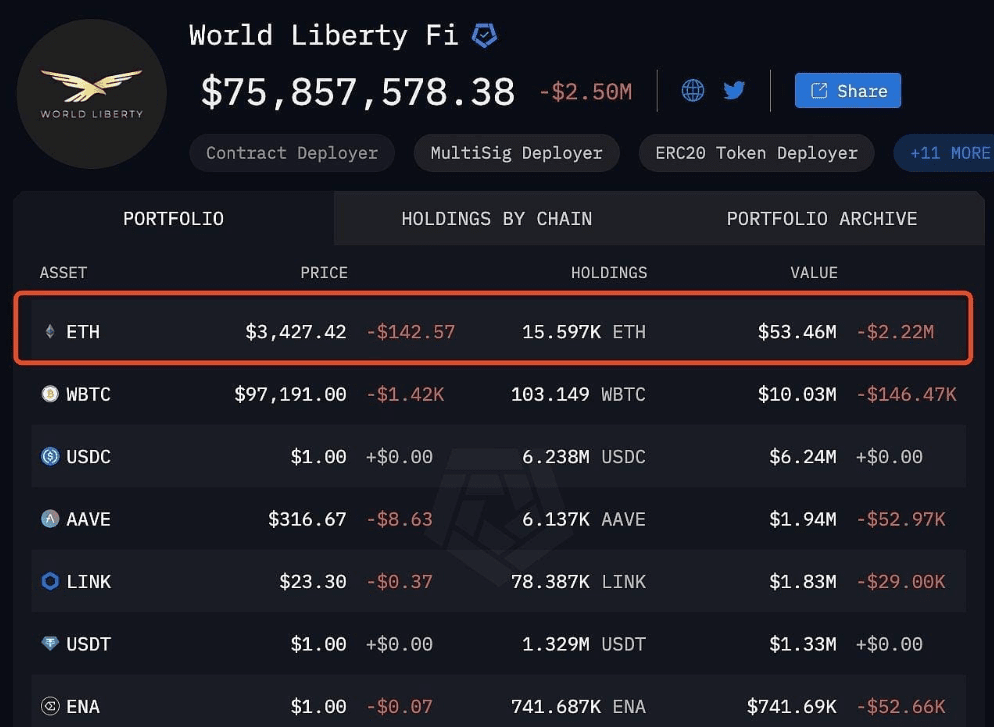Click the World Liberty logo avatar

[92, 93]
